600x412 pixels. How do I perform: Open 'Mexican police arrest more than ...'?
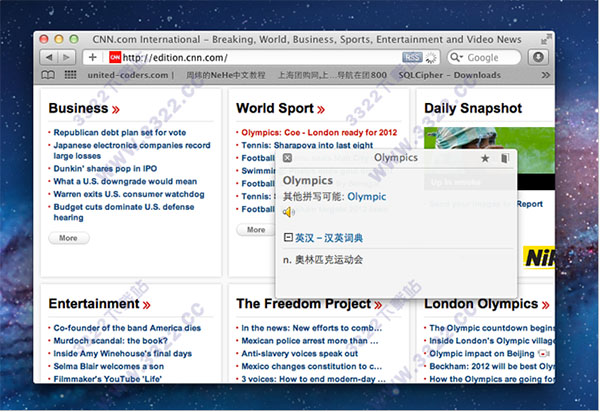pyautogui.click(x=310, y=341)
